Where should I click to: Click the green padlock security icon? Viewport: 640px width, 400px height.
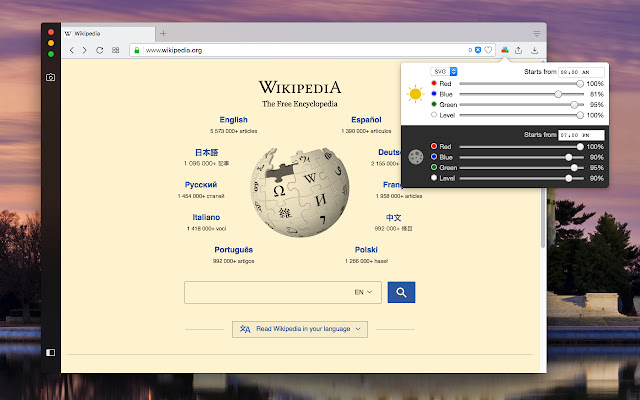click(137, 50)
